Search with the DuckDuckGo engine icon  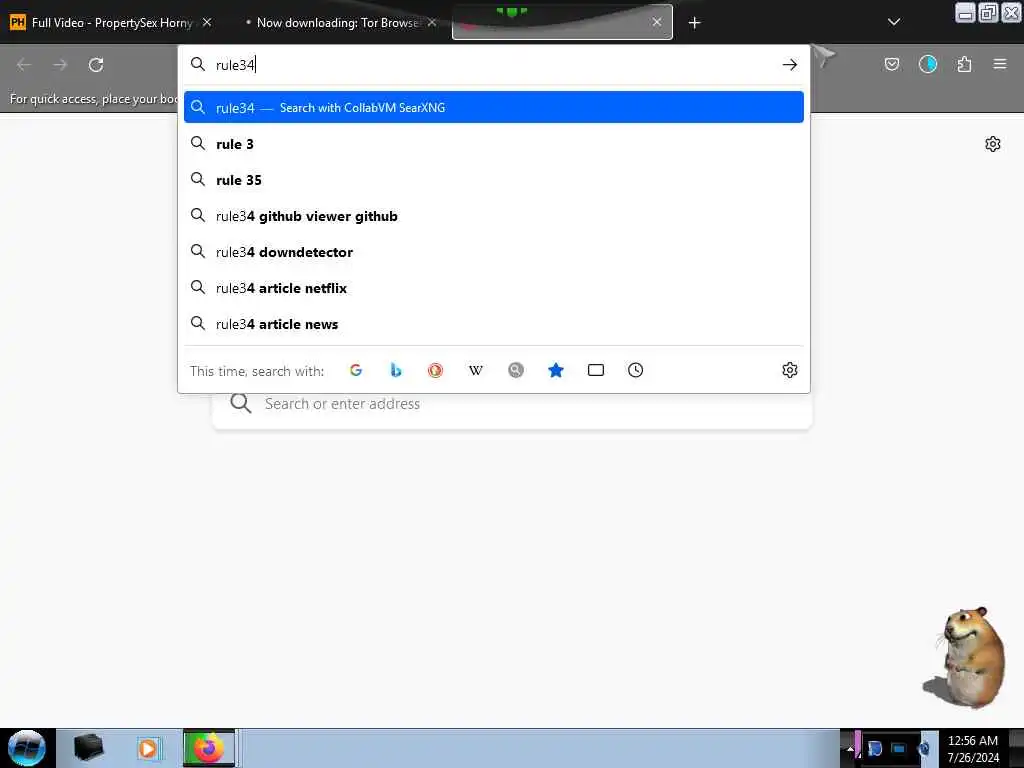[x=436, y=370]
